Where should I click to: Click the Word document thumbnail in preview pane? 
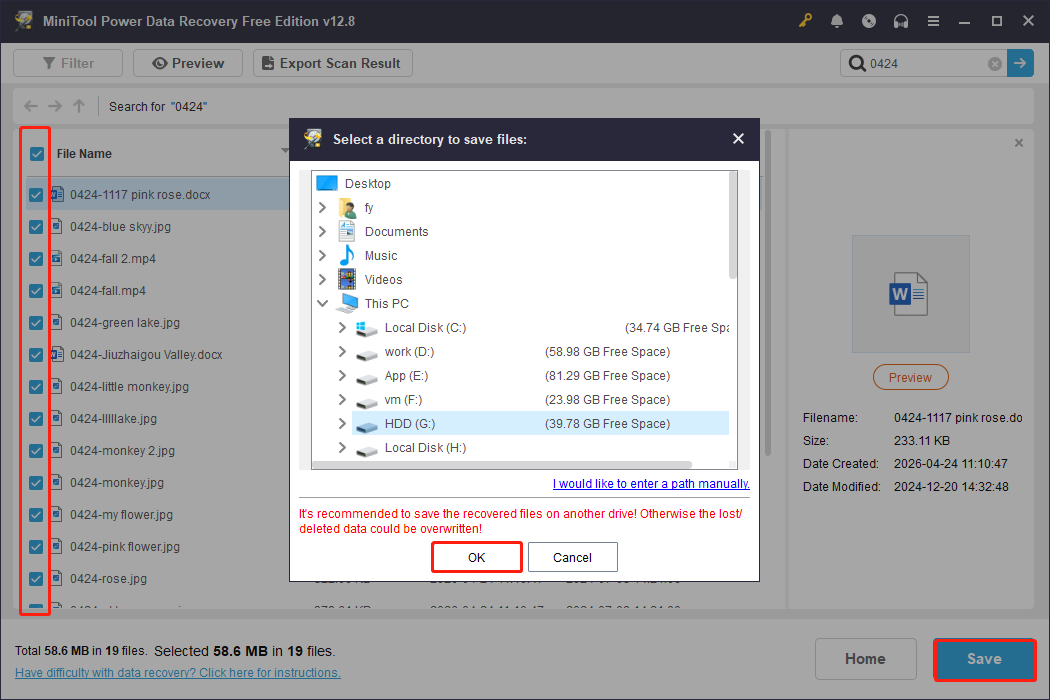[x=910, y=293]
